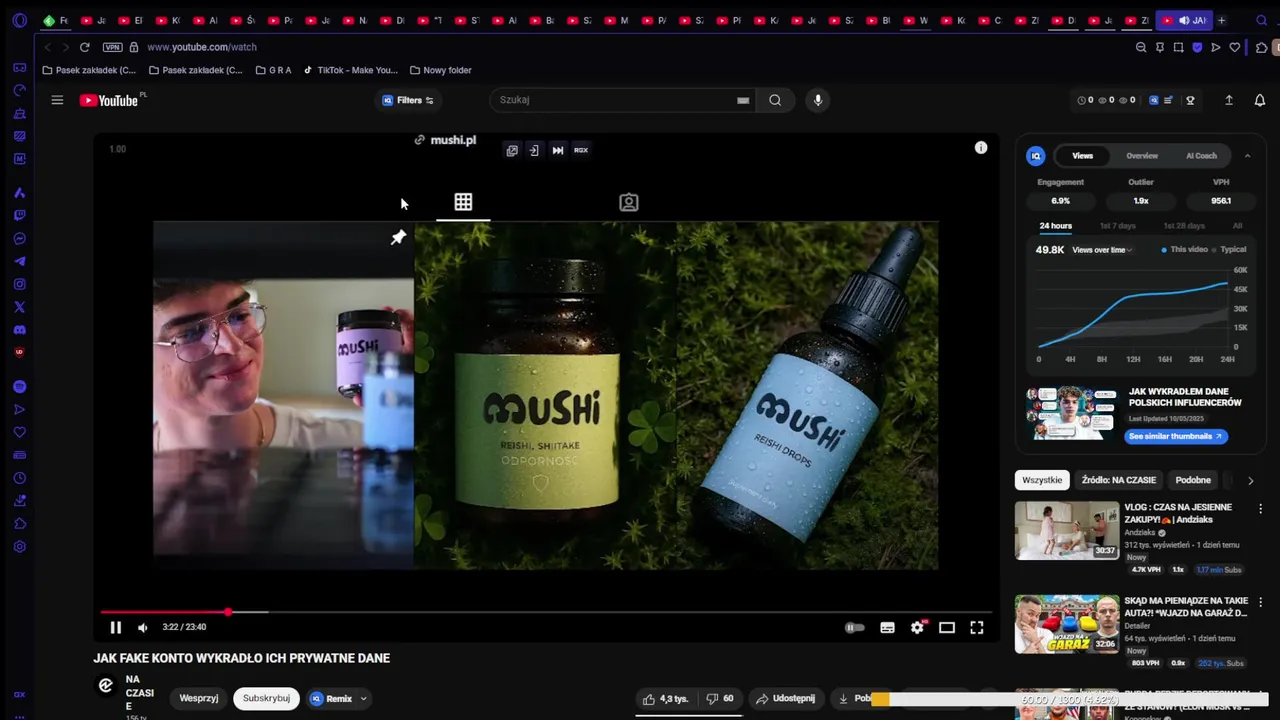Open a new browser tab with plus
This screenshot has height=720, width=1280.
tap(1222, 20)
